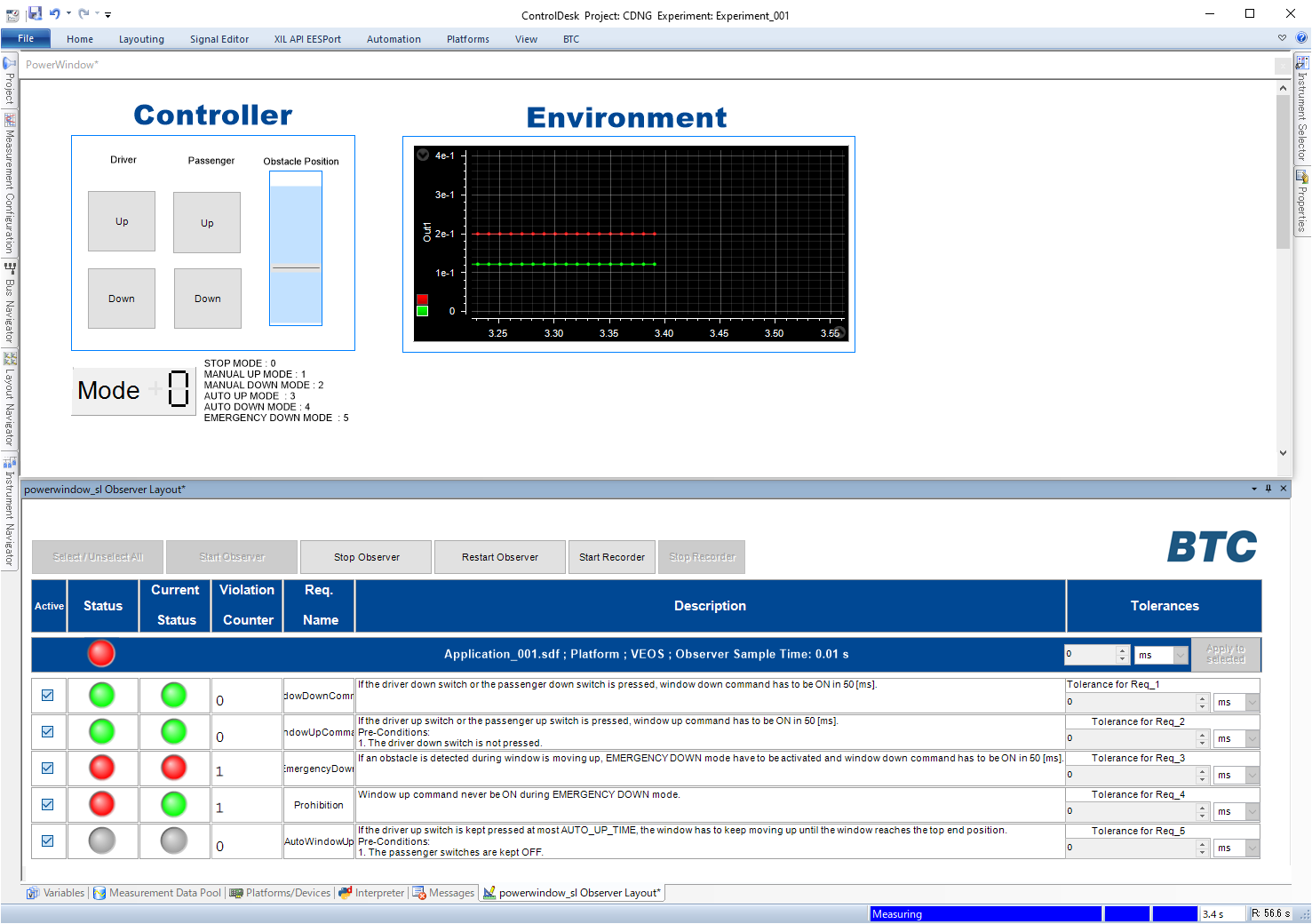This screenshot has width=1312, height=924.
Task: Uncheck Active checkbox for Req_1 window down row
Action: [x=48, y=696]
